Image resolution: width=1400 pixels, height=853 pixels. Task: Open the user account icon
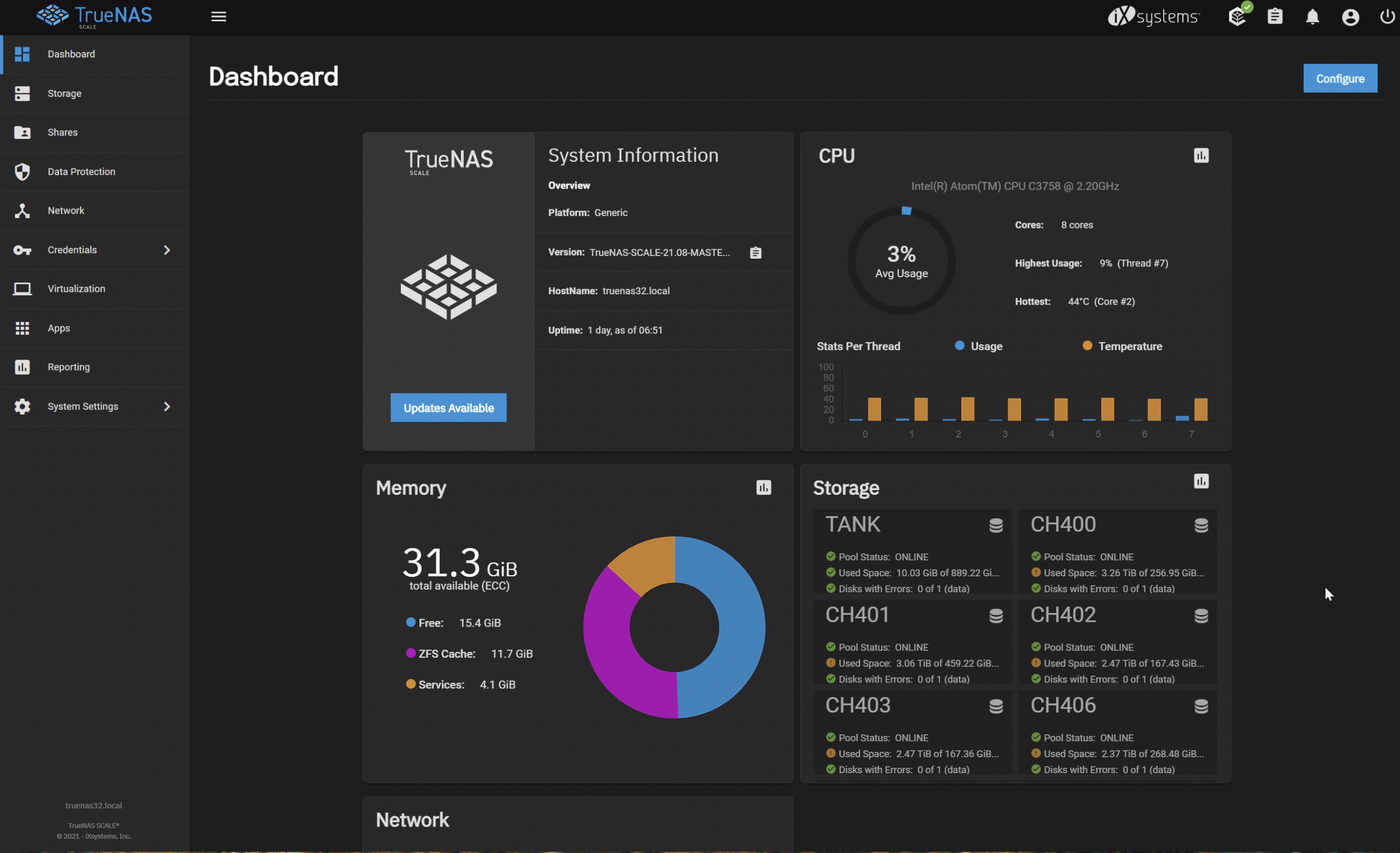pos(1351,16)
